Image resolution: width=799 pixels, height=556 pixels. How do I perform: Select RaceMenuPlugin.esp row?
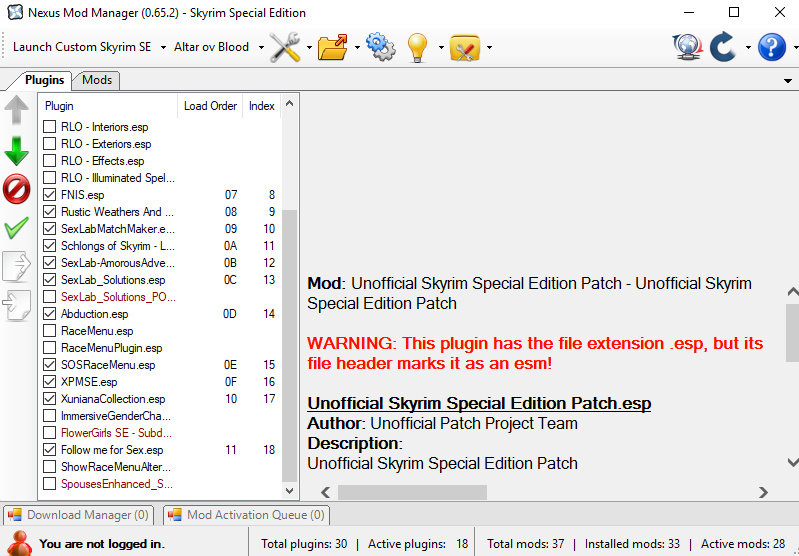point(159,348)
